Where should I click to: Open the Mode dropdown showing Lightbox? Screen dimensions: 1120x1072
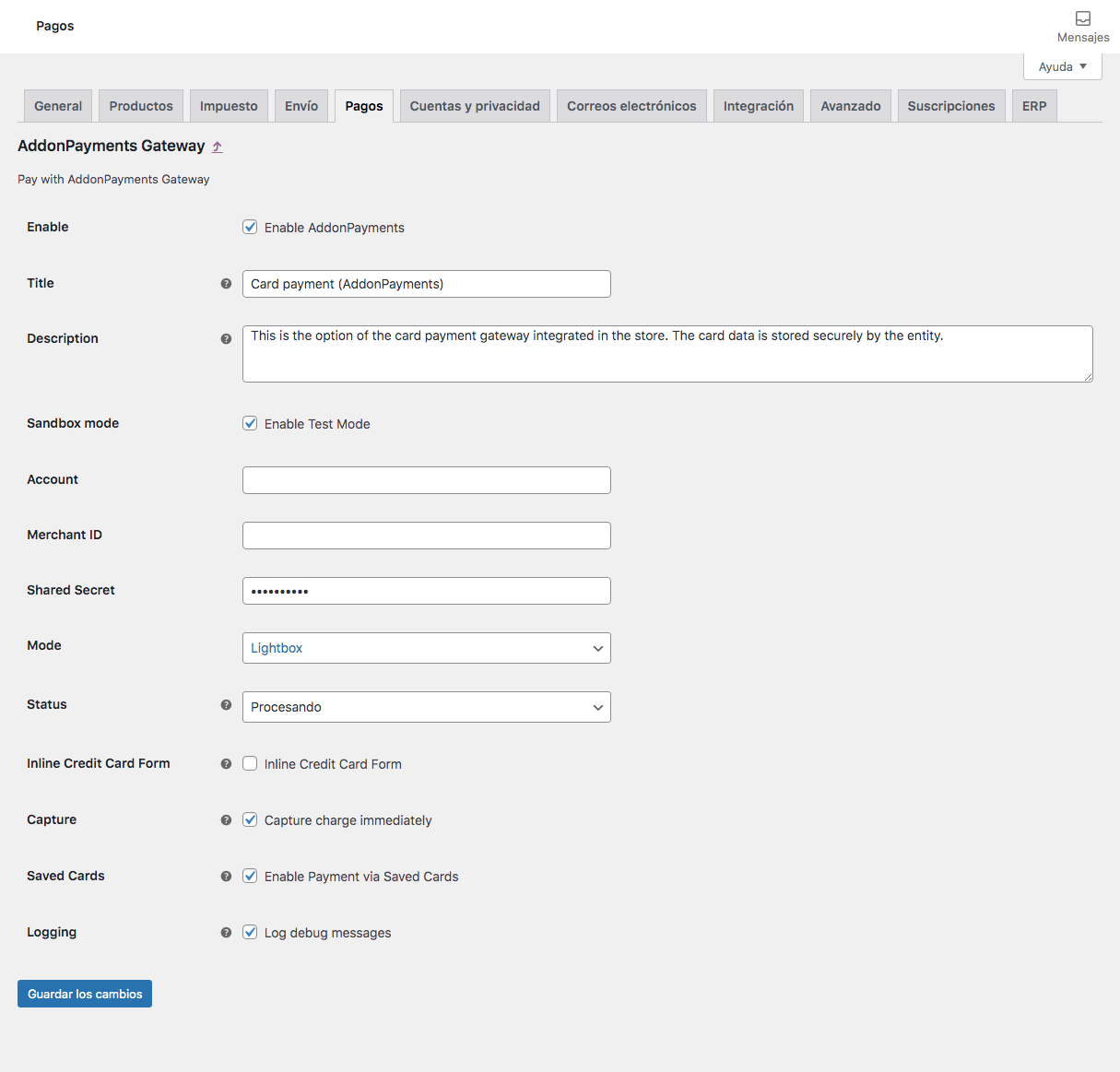(x=426, y=648)
